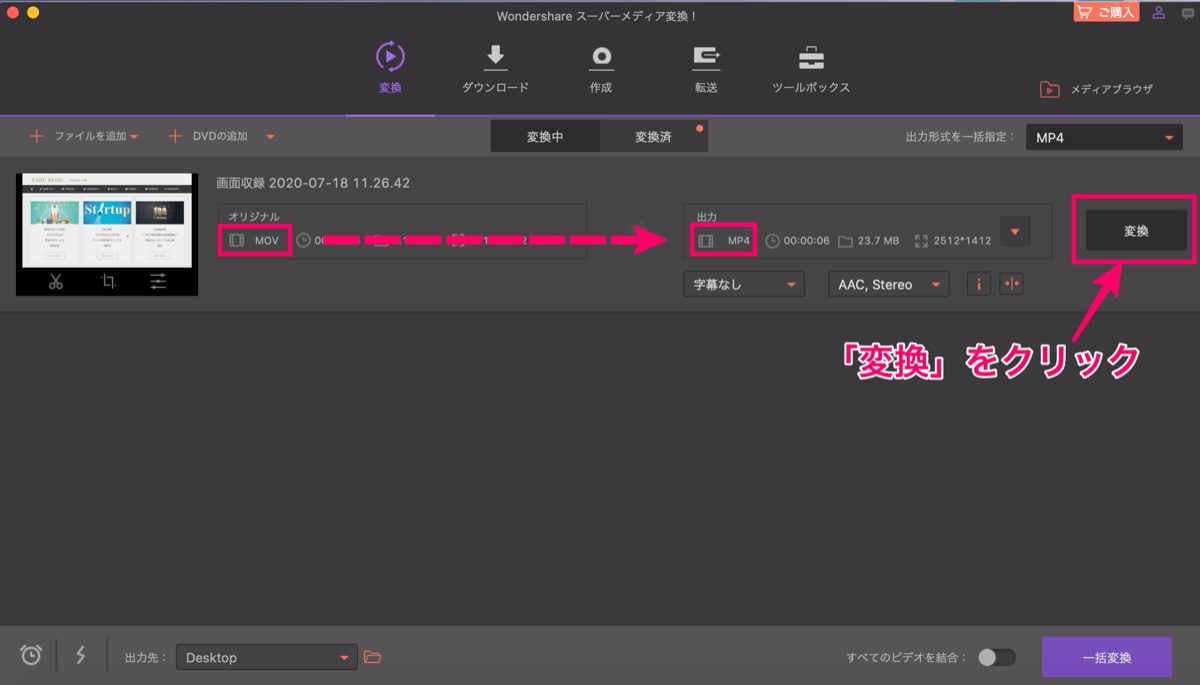
Task: Open the alarm clock schedule icon
Action: (31, 655)
